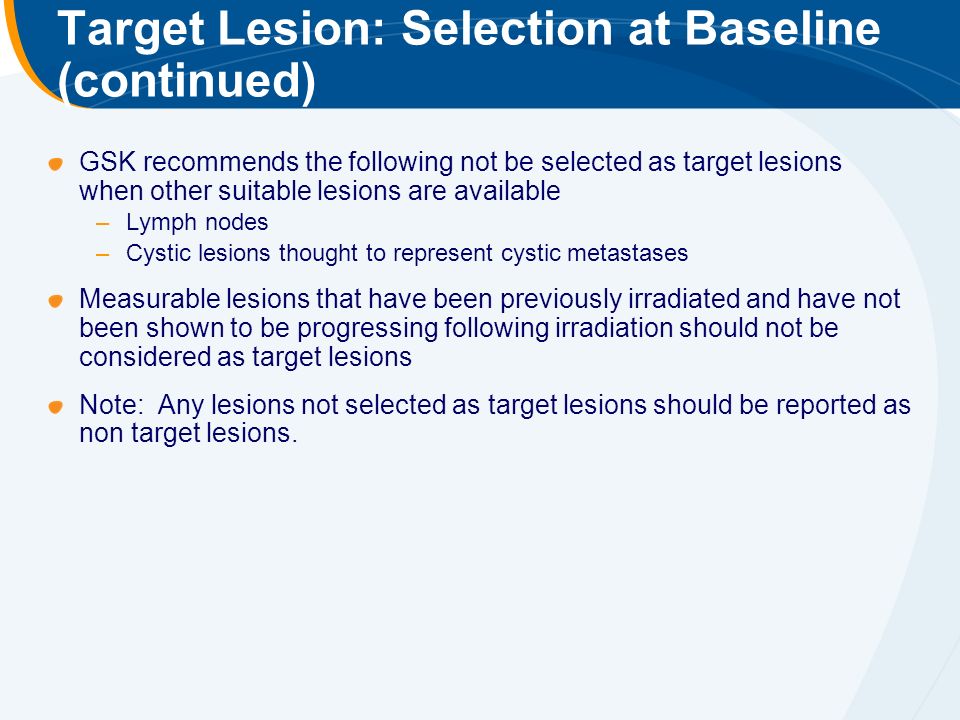960x720 pixels.
Task: Click 'when other suitable lesions are available' text
Action: coord(320,191)
